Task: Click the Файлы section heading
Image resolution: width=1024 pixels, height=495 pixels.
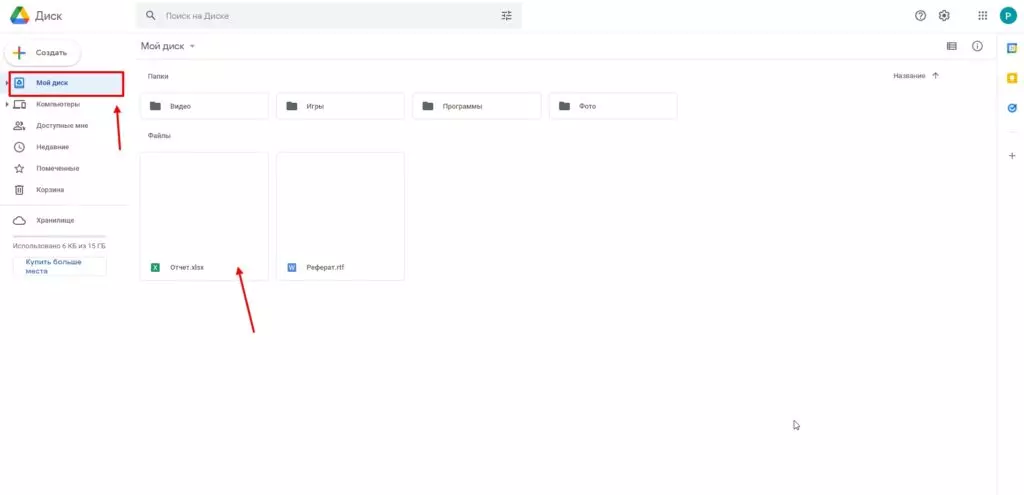Action: click(159, 136)
